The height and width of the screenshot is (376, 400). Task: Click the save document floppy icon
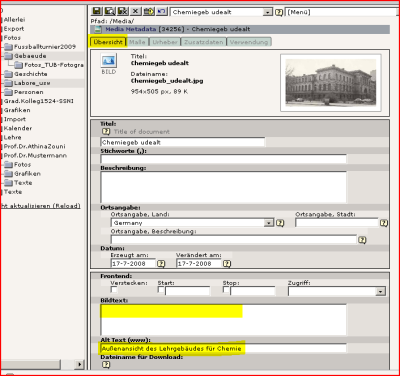pyautogui.click(x=97, y=11)
